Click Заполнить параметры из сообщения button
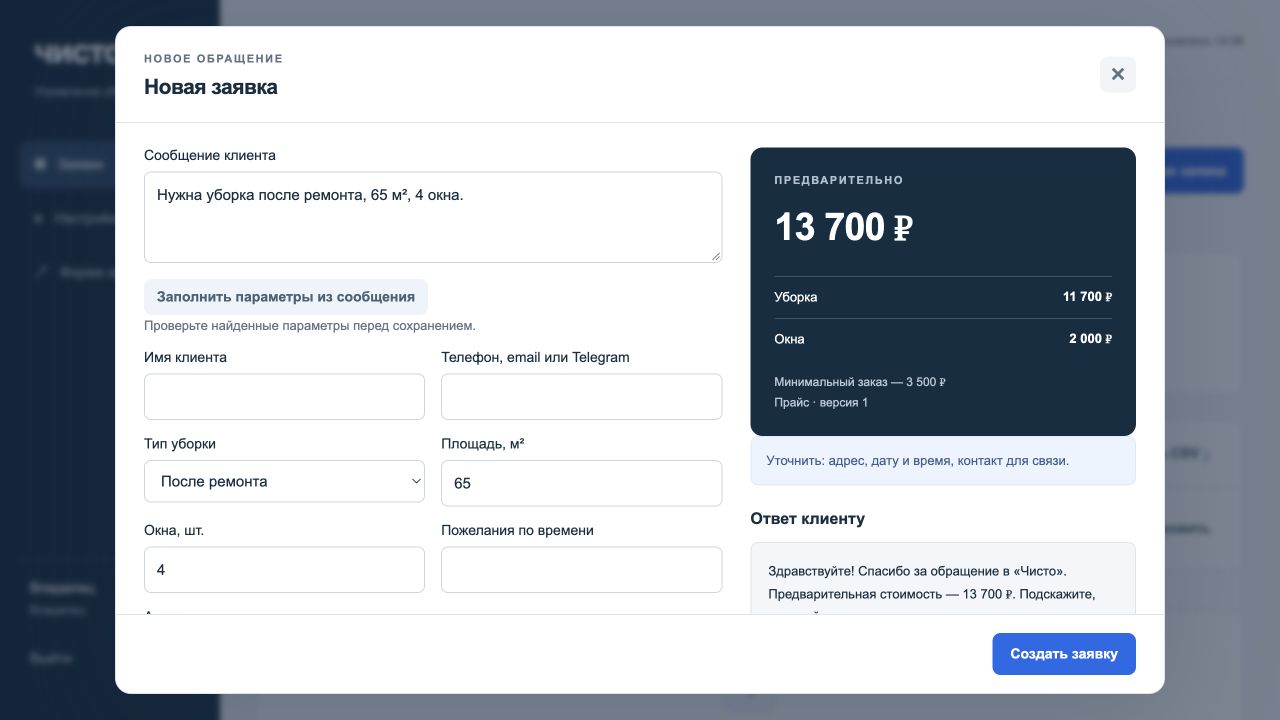Image resolution: width=1280 pixels, height=720 pixels. (x=286, y=297)
